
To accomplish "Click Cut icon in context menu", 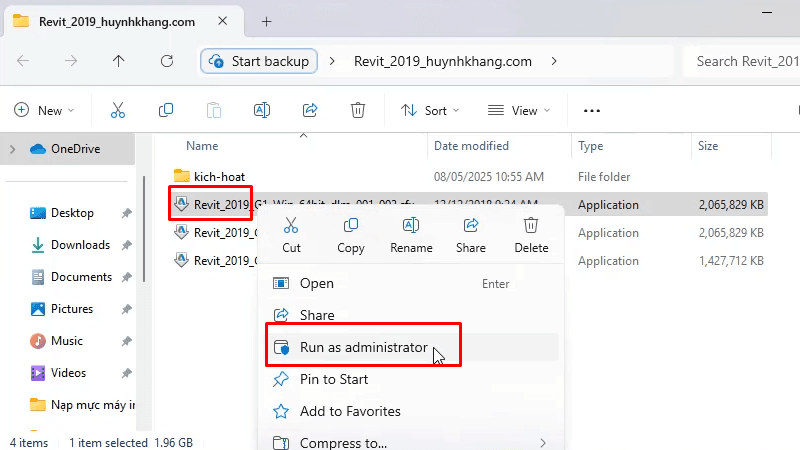I will (291, 226).
